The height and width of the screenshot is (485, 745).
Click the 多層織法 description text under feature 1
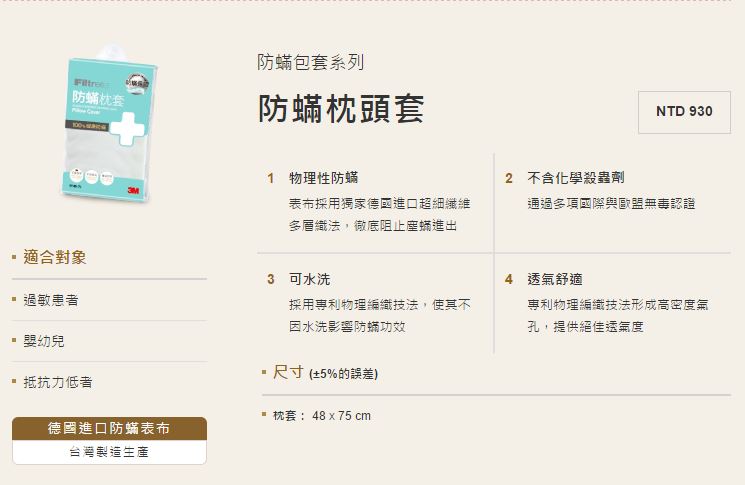pyautogui.click(x=373, y=226)
